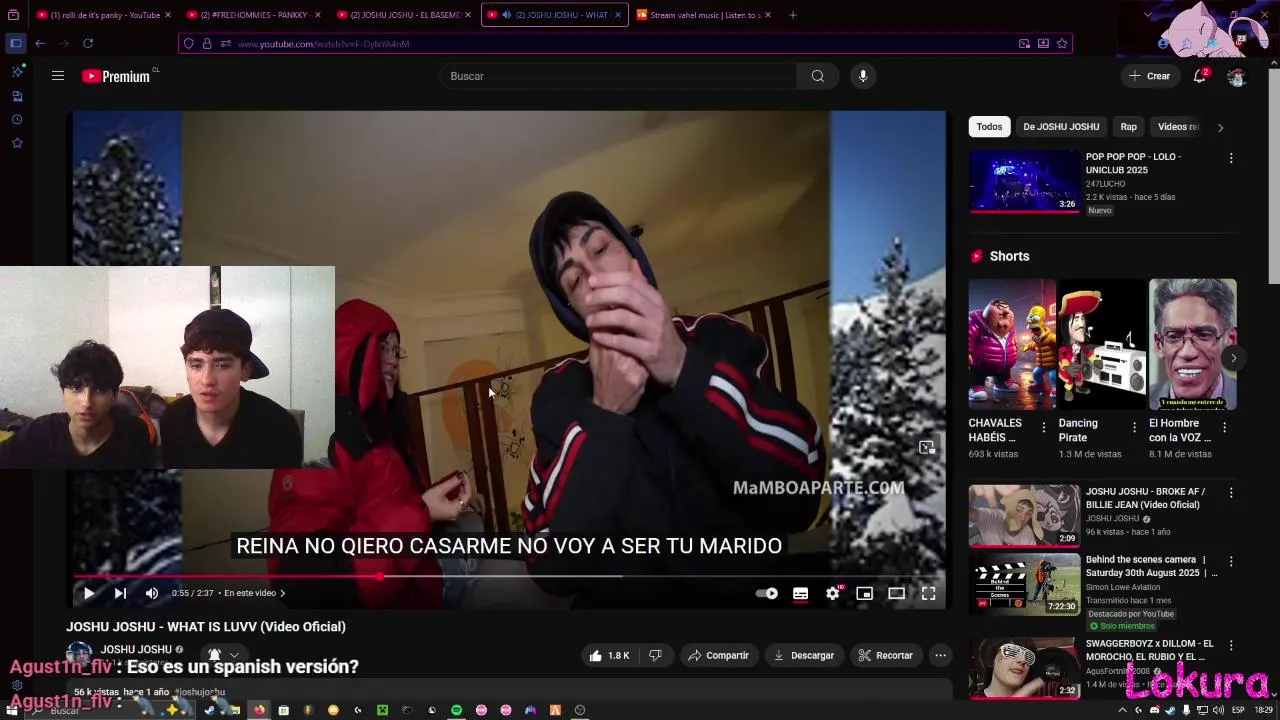Select the 'De JOSHU JOSHU' chip
Viewport: 1280px width, 720px height.
(x=1061, y=127)
